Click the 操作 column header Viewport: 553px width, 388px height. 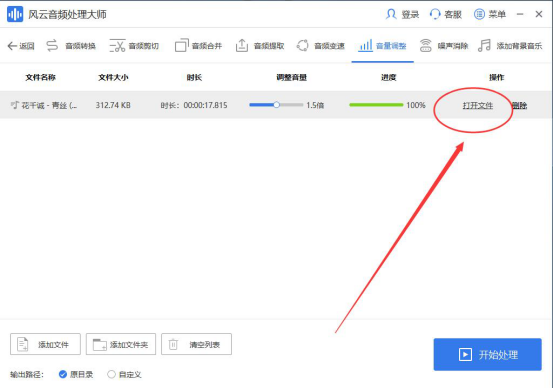497,77
